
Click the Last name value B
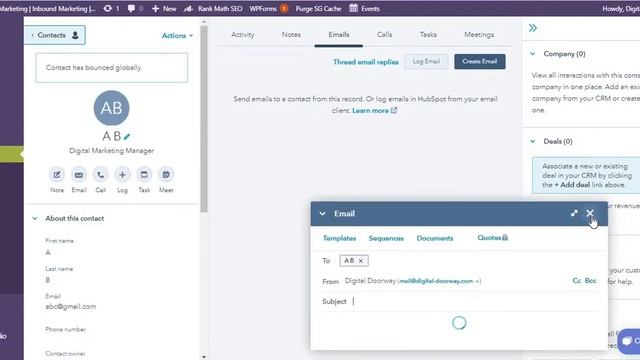click(48, 280)
